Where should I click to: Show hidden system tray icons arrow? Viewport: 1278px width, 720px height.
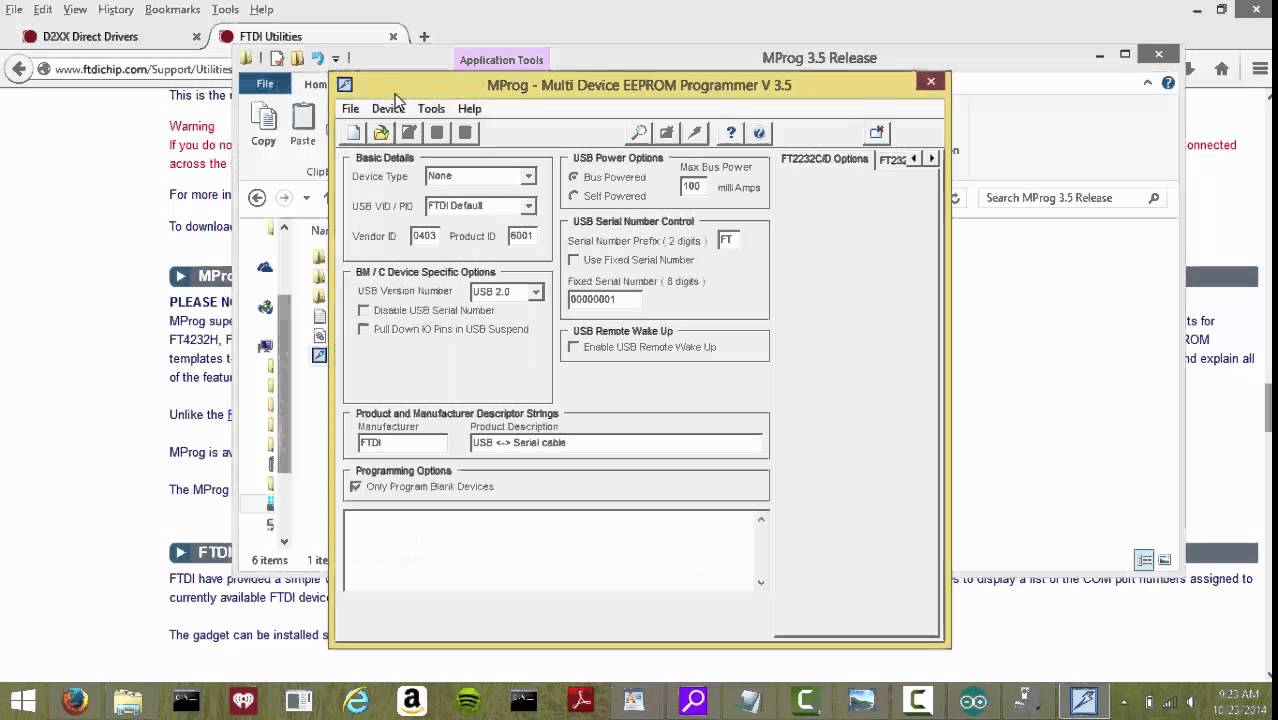[1123, 702]
